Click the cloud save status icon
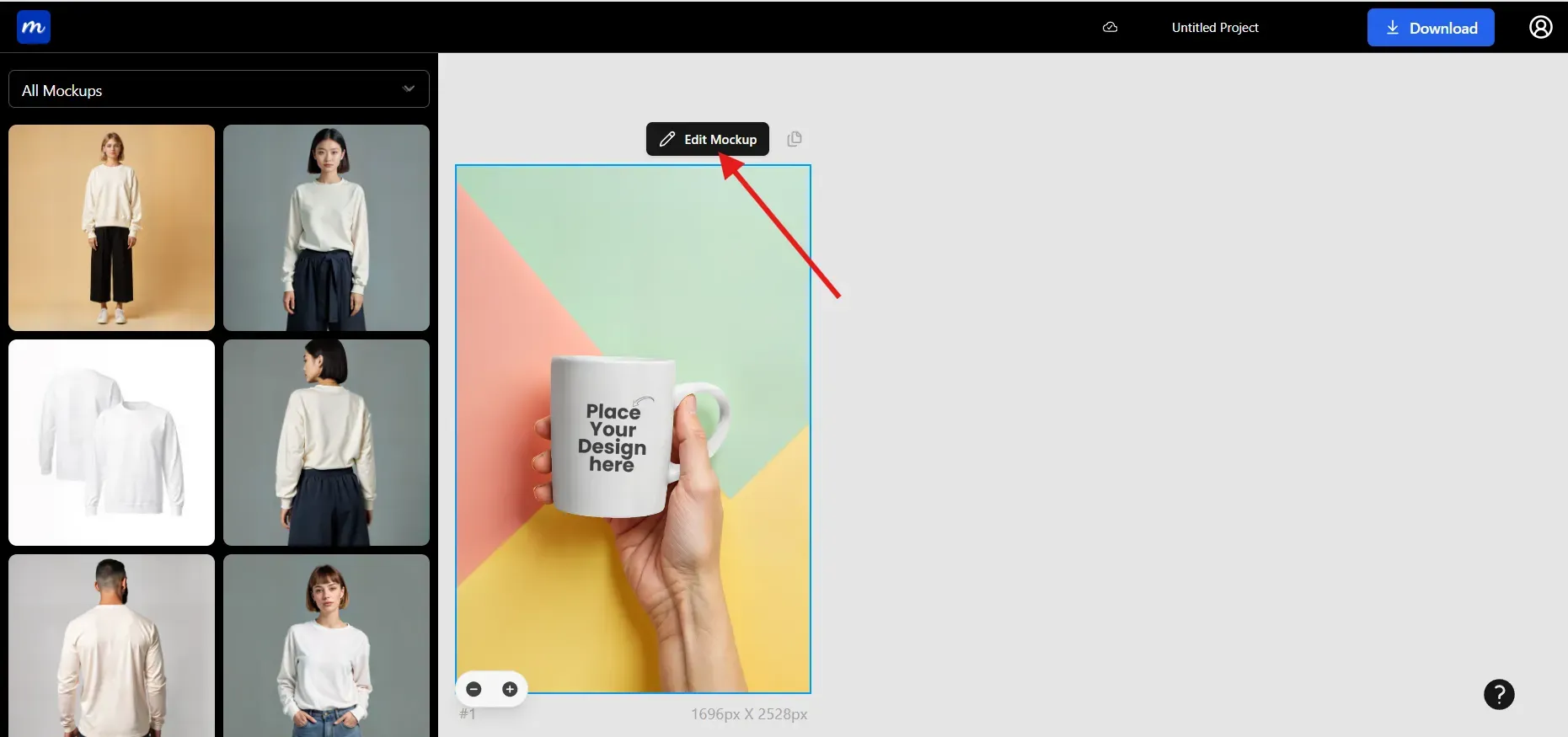This screenshot has height=737, width=1568. pos(1110,27)
